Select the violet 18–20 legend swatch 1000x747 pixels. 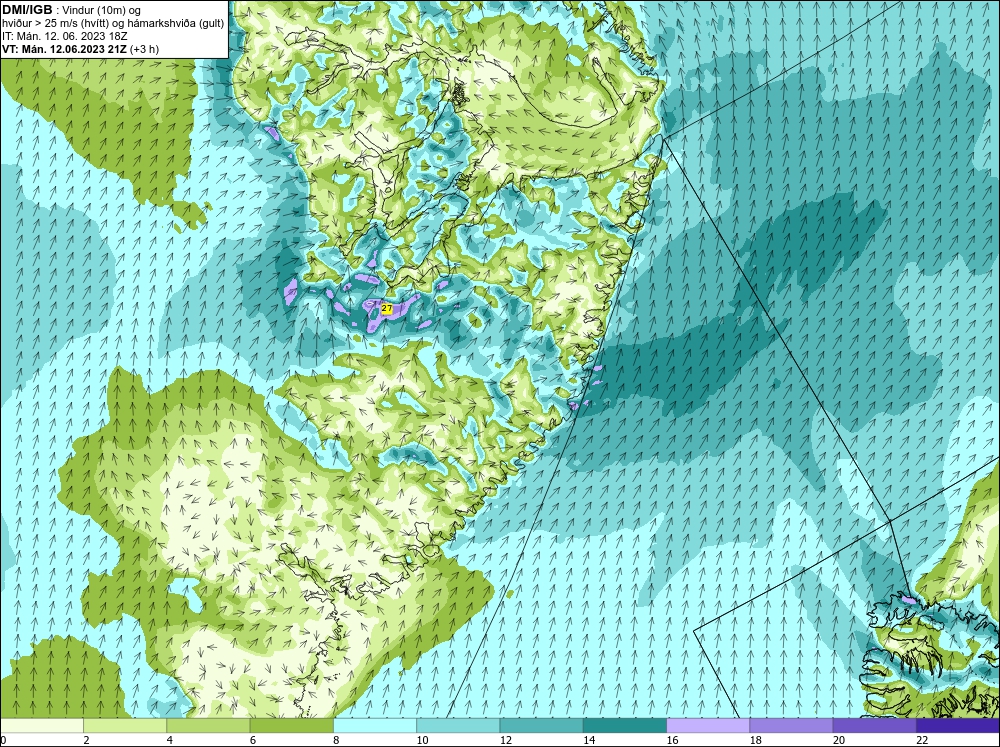[x=791, y=725]
